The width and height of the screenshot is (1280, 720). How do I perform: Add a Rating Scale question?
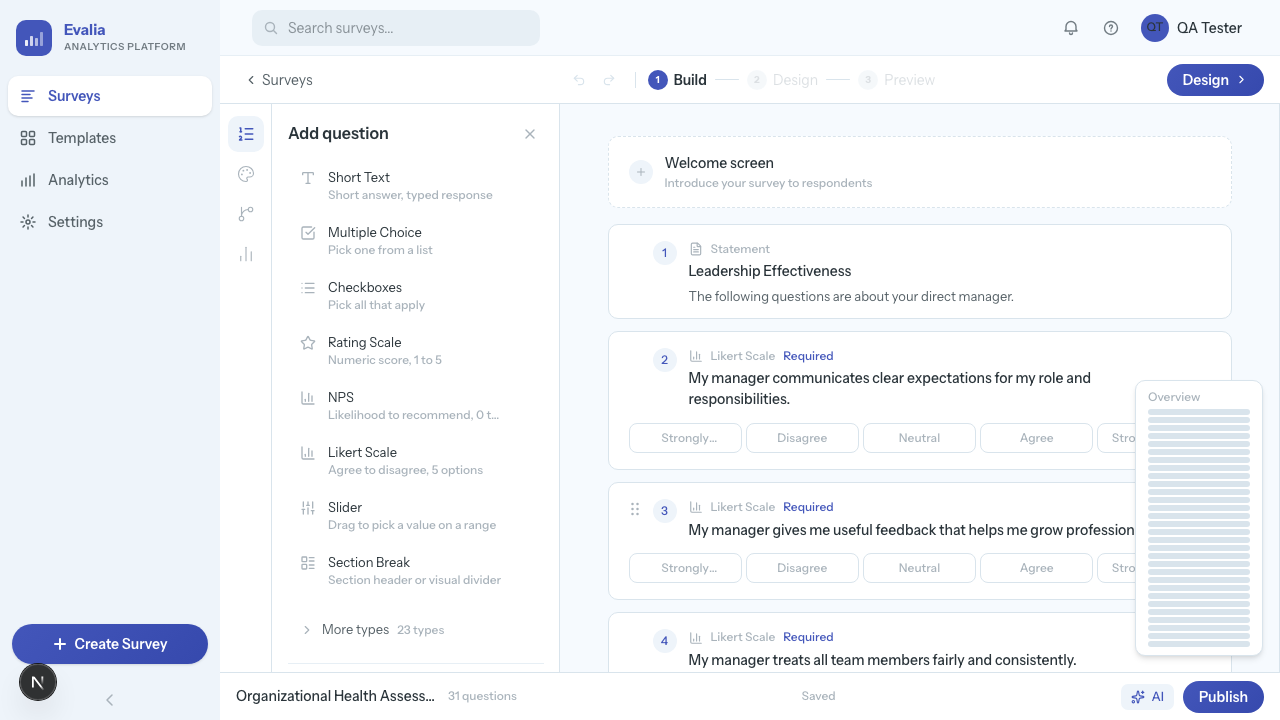click(416, 350)
